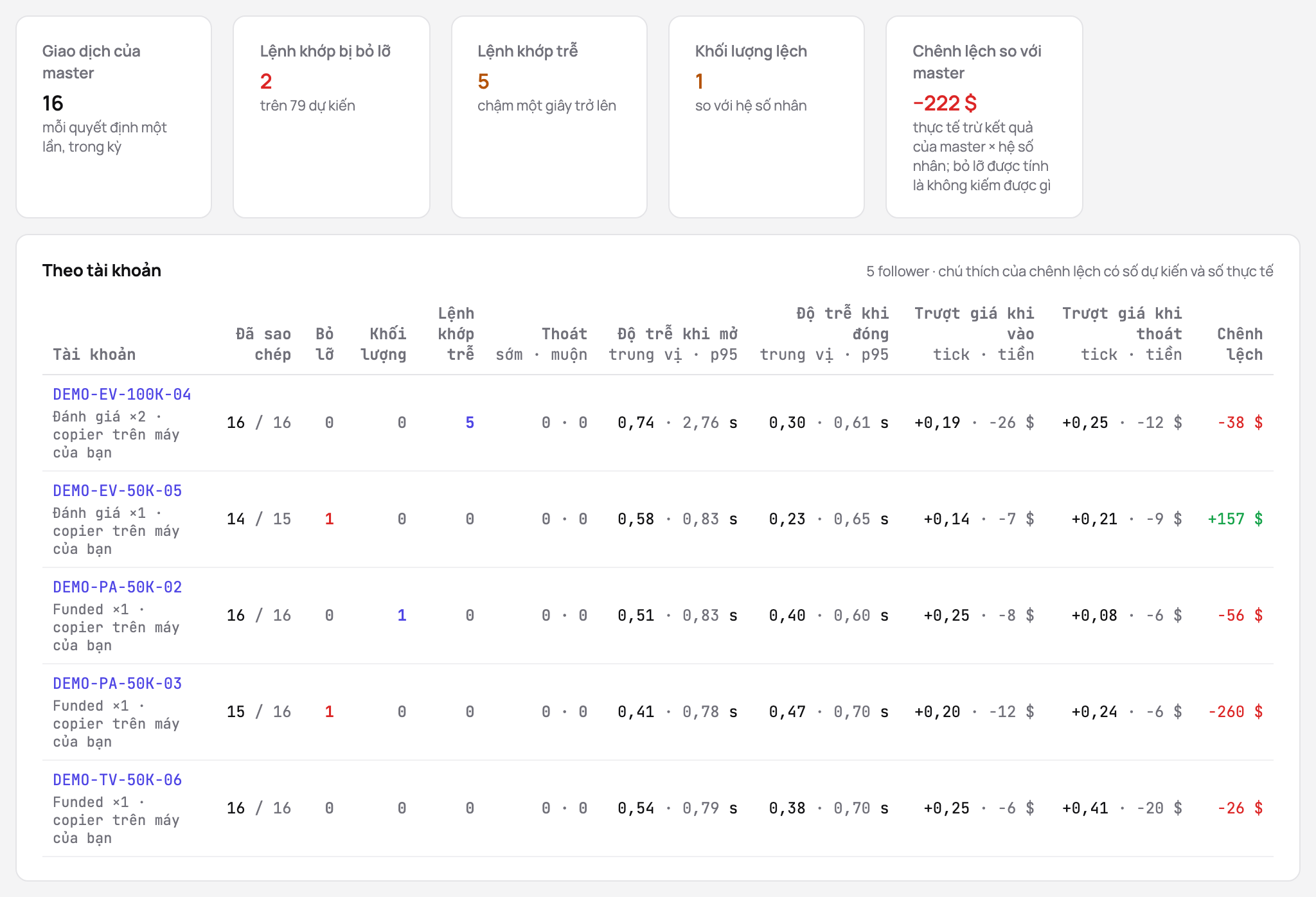The image size is (1316, 897).
Task: Click the 'Độ trễ khi mở' column header
Action: 673,344
